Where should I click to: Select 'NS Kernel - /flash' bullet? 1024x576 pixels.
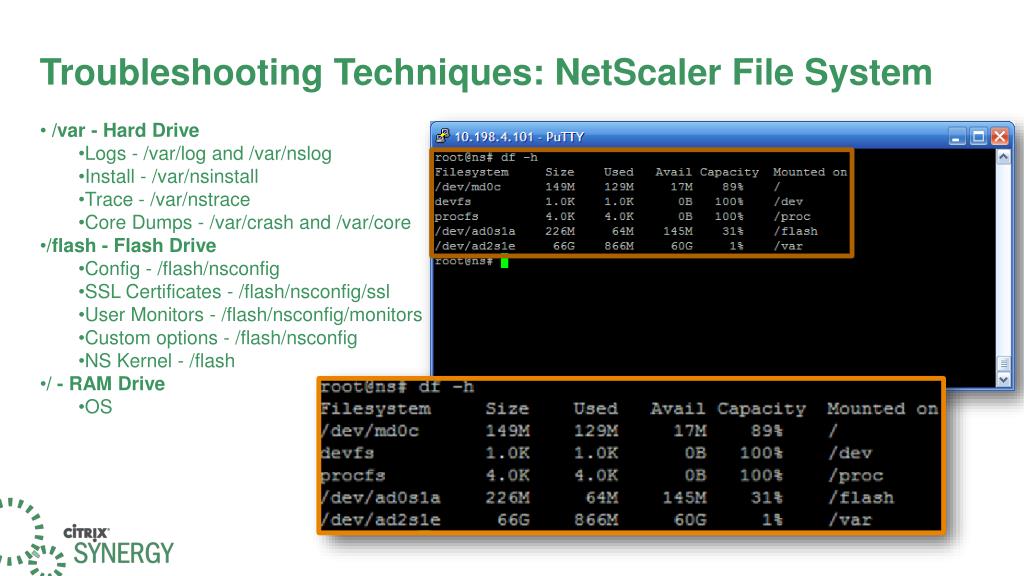pyautogui.click(x=157, y=360)
